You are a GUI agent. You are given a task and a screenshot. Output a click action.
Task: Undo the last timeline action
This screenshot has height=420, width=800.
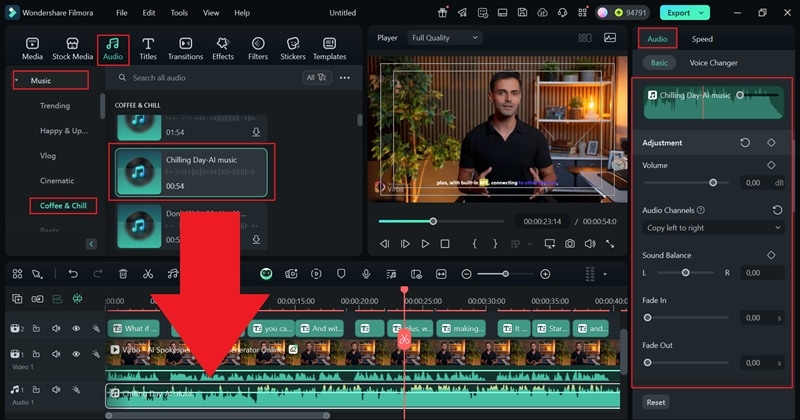pos(73,274)
